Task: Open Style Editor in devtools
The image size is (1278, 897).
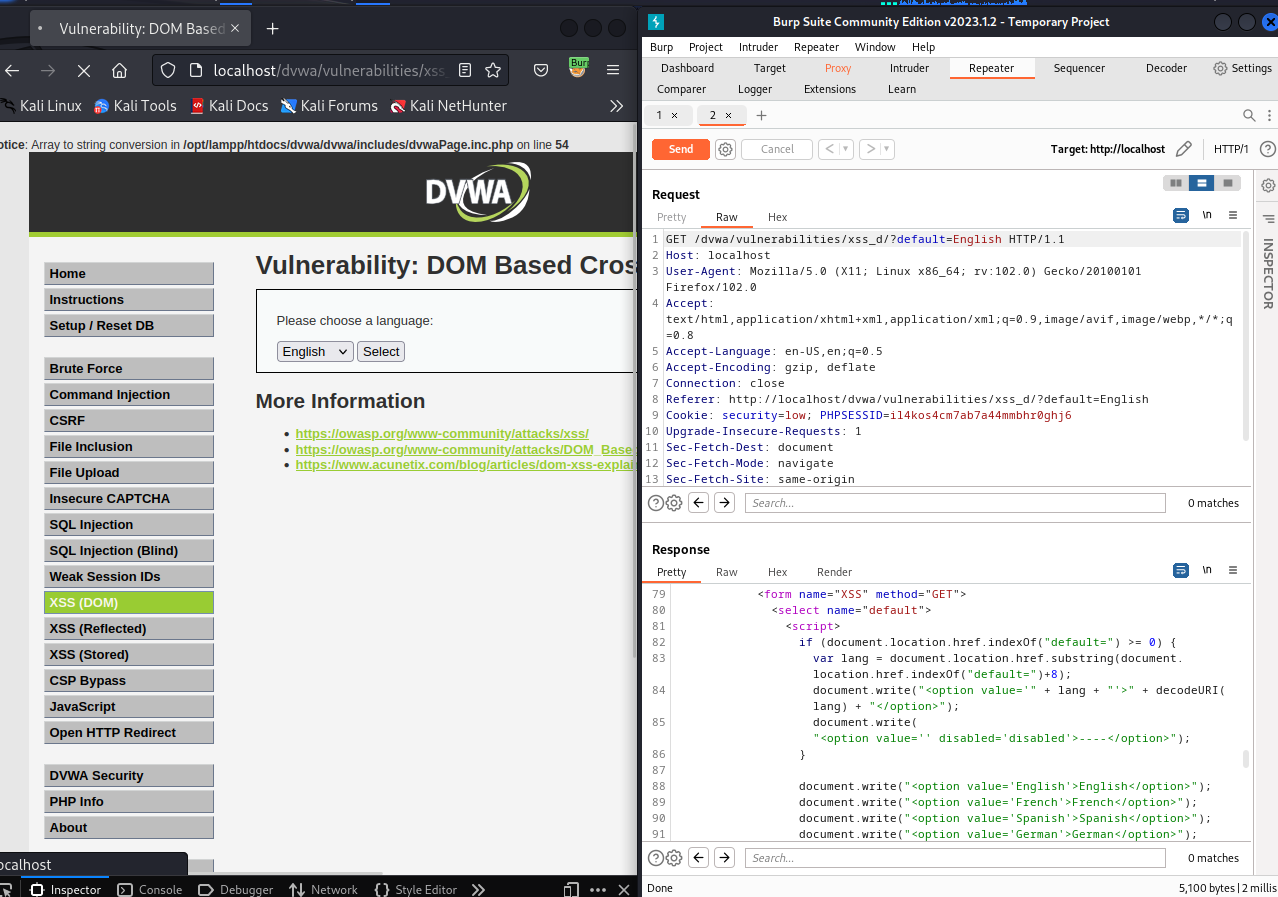Action: (x=415, y=889)
